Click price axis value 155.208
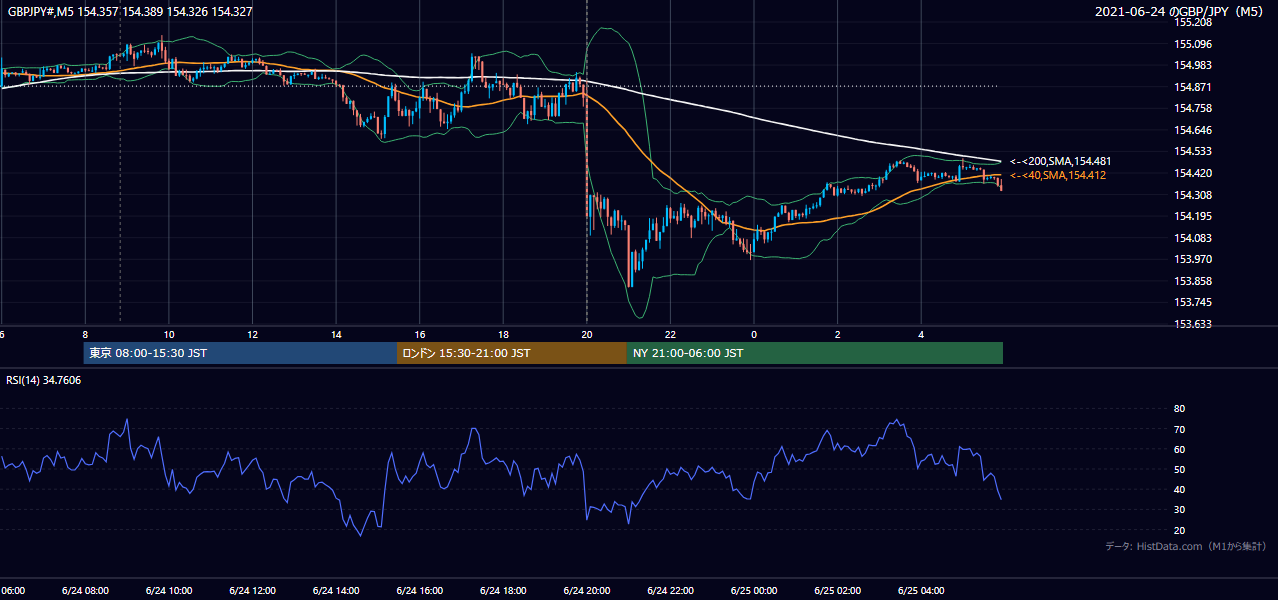This screenshot has width=1278, height=600. [x=1193, y=22]
